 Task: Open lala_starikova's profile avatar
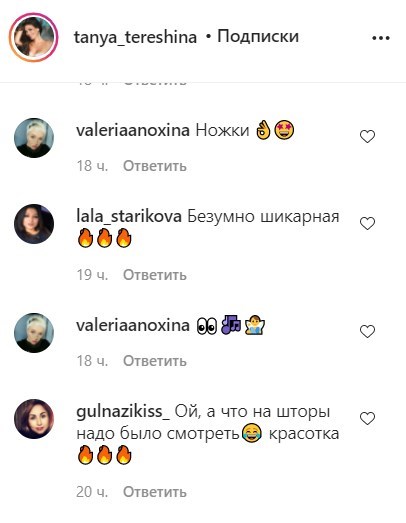click(34, 224)
